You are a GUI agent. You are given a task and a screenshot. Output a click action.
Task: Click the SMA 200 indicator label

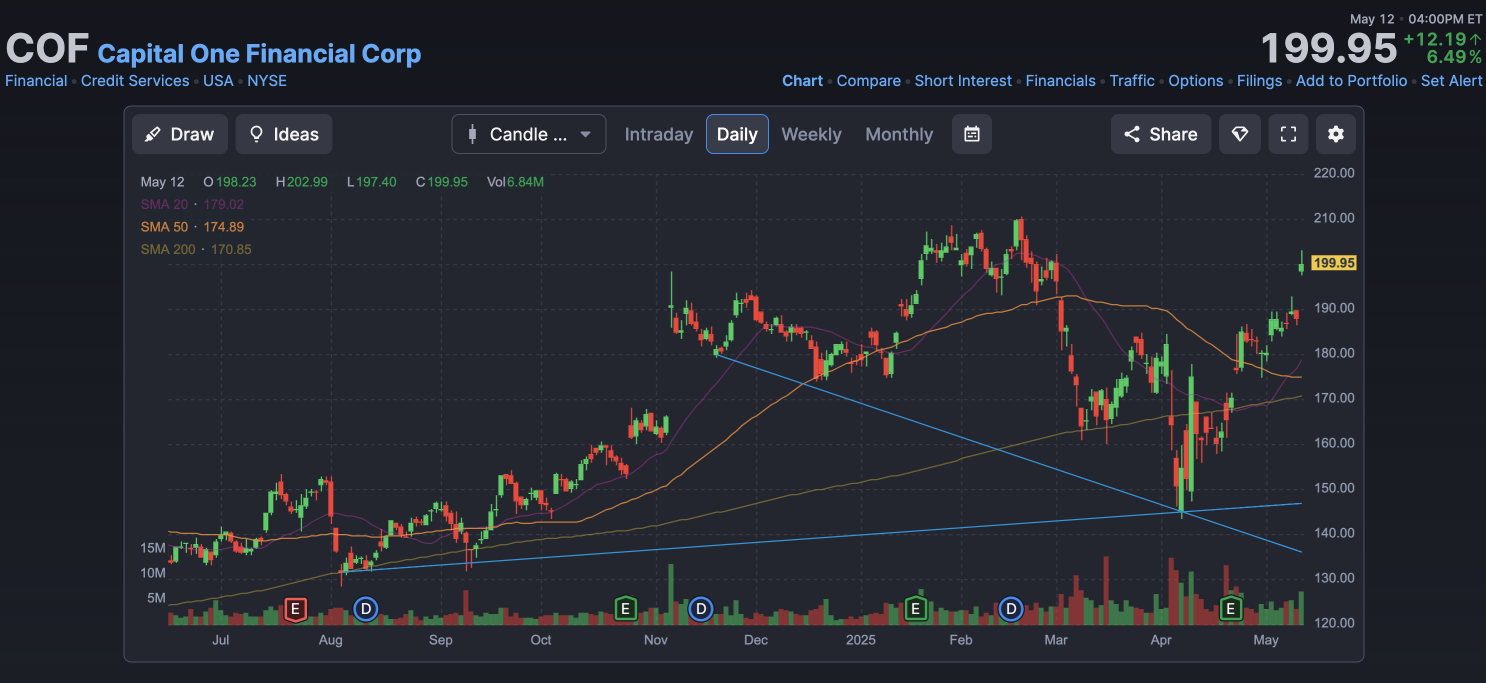tap(168, 249)
